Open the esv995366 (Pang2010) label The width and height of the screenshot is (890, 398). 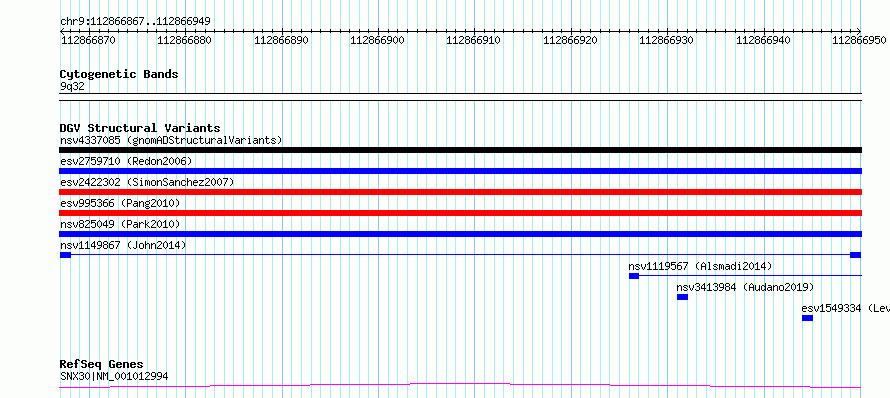120,203
